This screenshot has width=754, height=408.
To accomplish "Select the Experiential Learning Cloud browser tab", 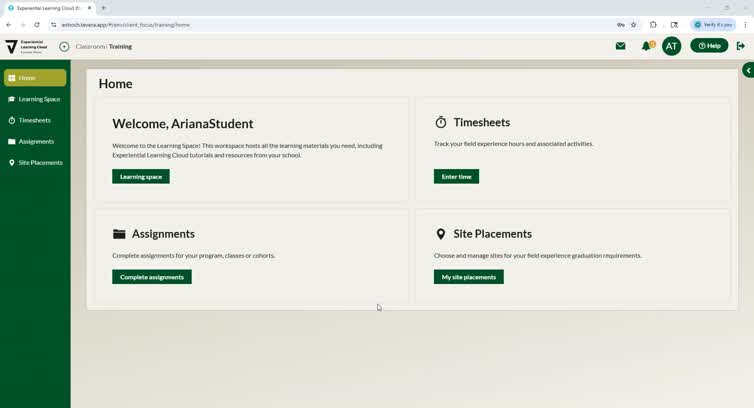I will (x=50, y=8).
